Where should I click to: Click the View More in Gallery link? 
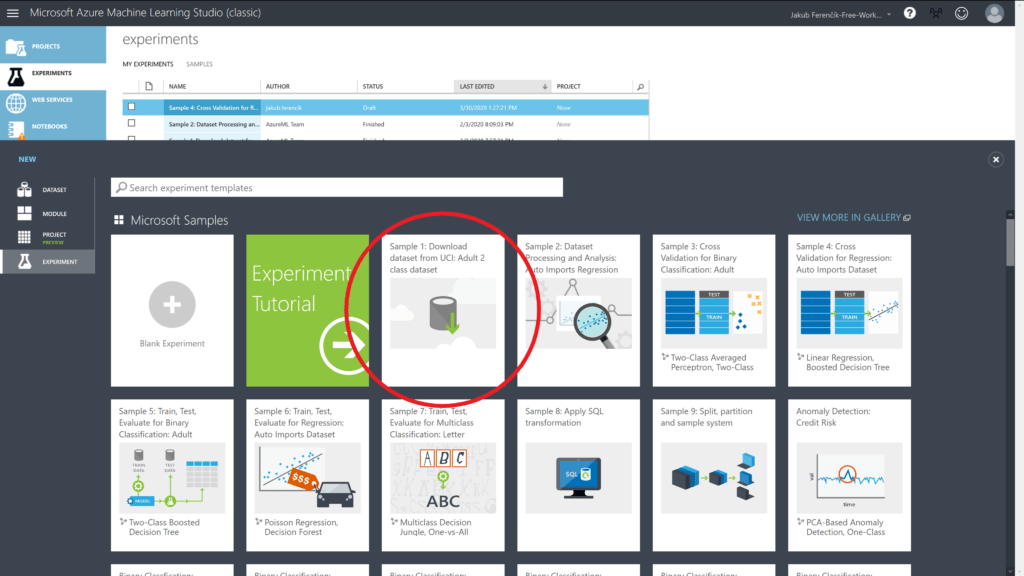coord(853,217)
